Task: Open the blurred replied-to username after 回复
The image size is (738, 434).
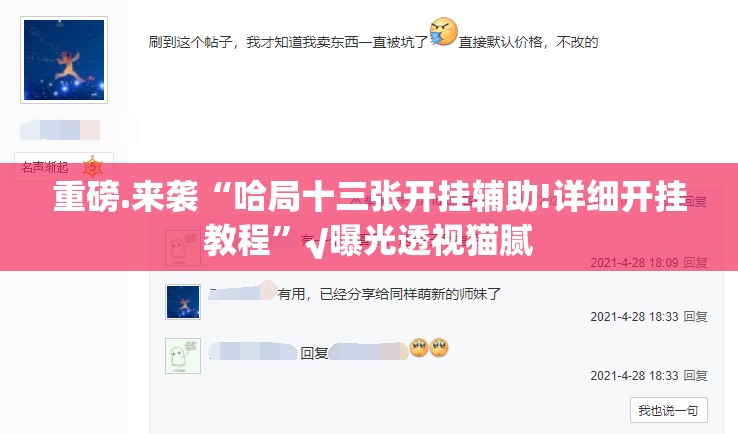Action: point(368,352)
